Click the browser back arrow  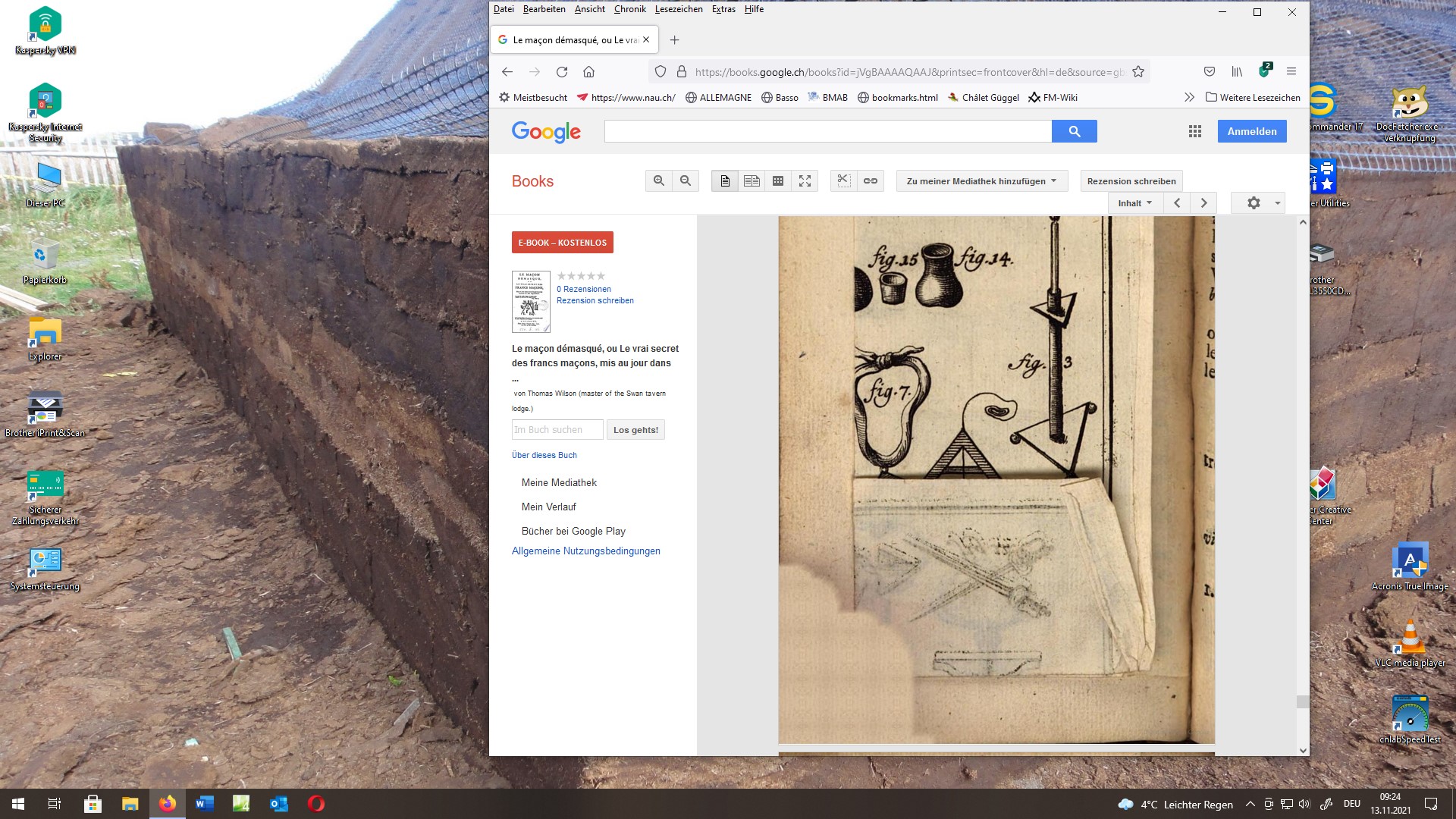(507, 72)
